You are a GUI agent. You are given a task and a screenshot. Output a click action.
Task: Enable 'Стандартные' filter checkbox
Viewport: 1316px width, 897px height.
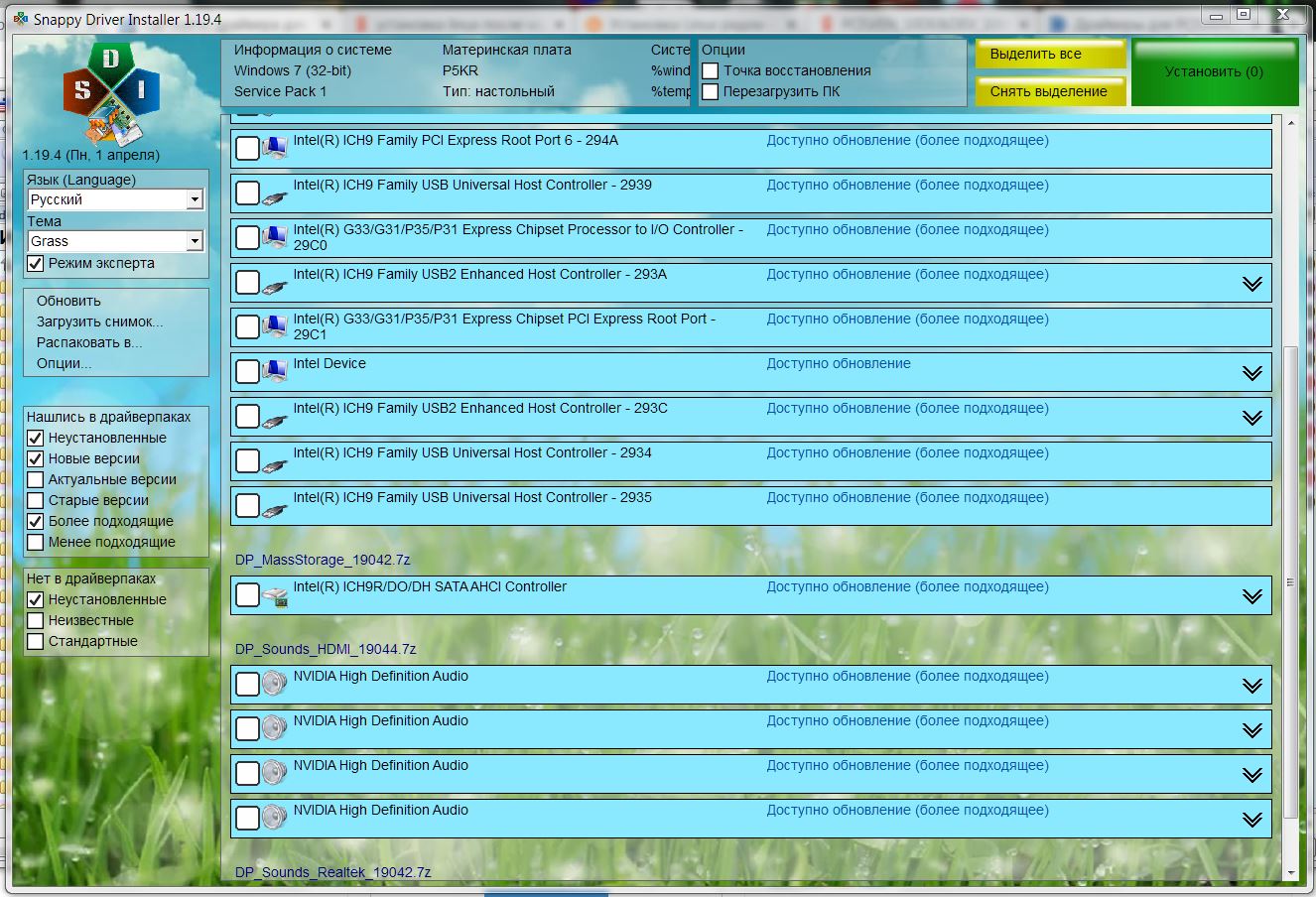(36, 642)
